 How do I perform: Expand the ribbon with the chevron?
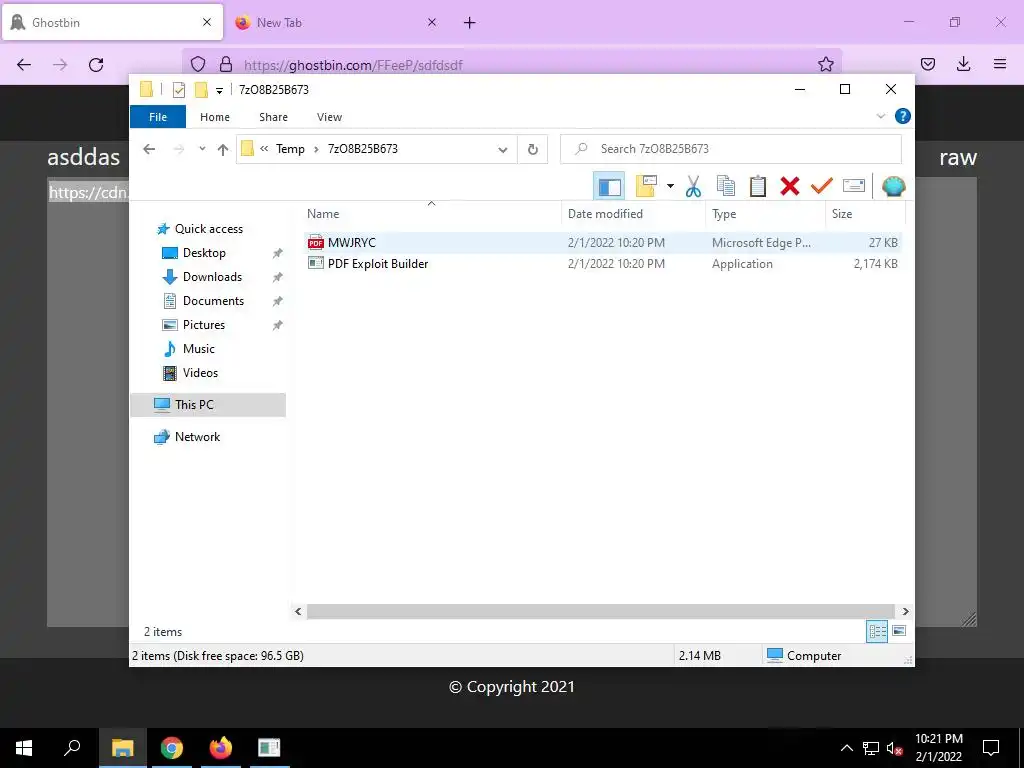click(x=880, y=116)
